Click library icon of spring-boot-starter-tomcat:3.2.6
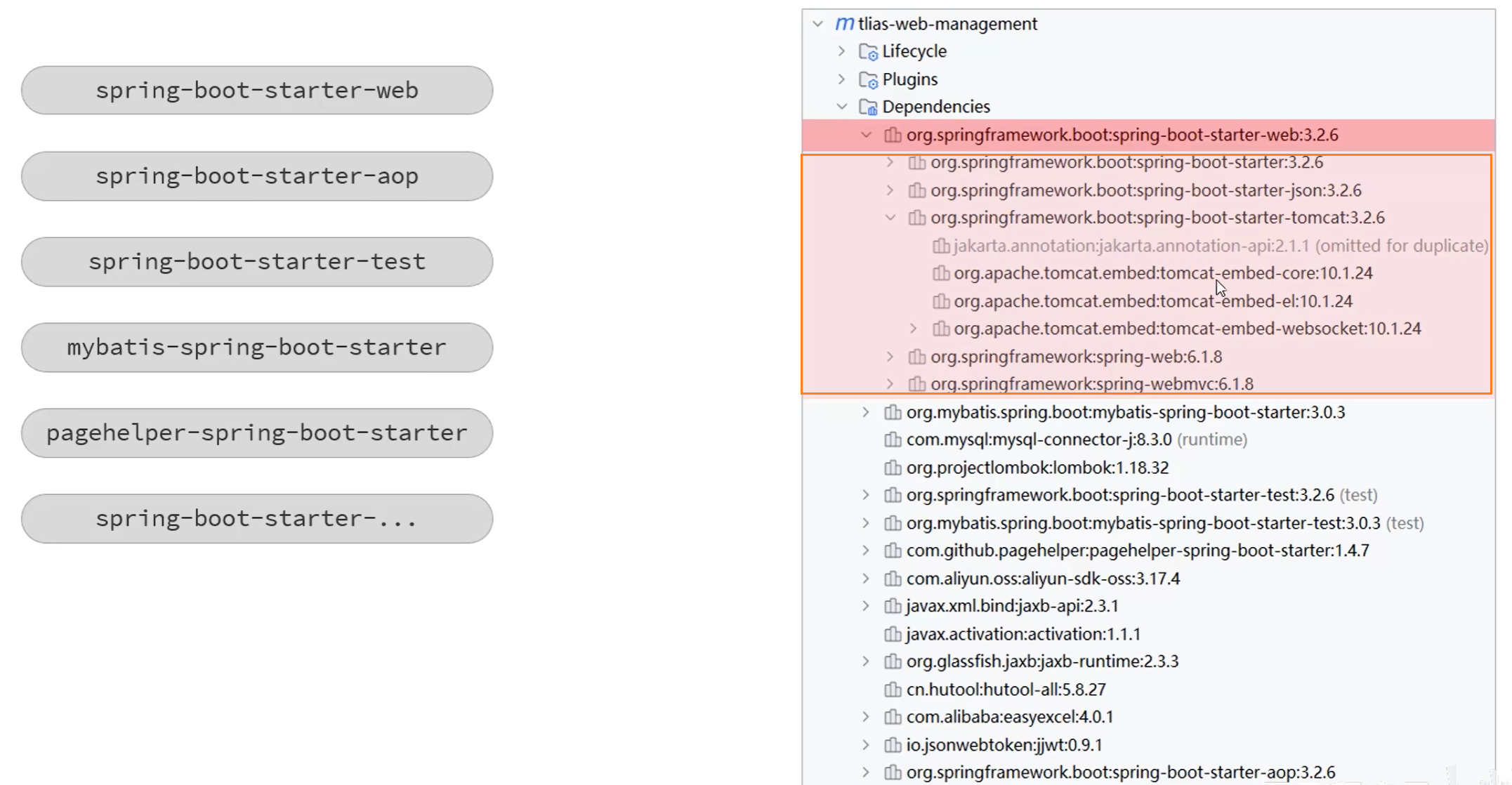Image resolution: width=1512 pixels, height=785 pixels. click(x=916, y=218)
